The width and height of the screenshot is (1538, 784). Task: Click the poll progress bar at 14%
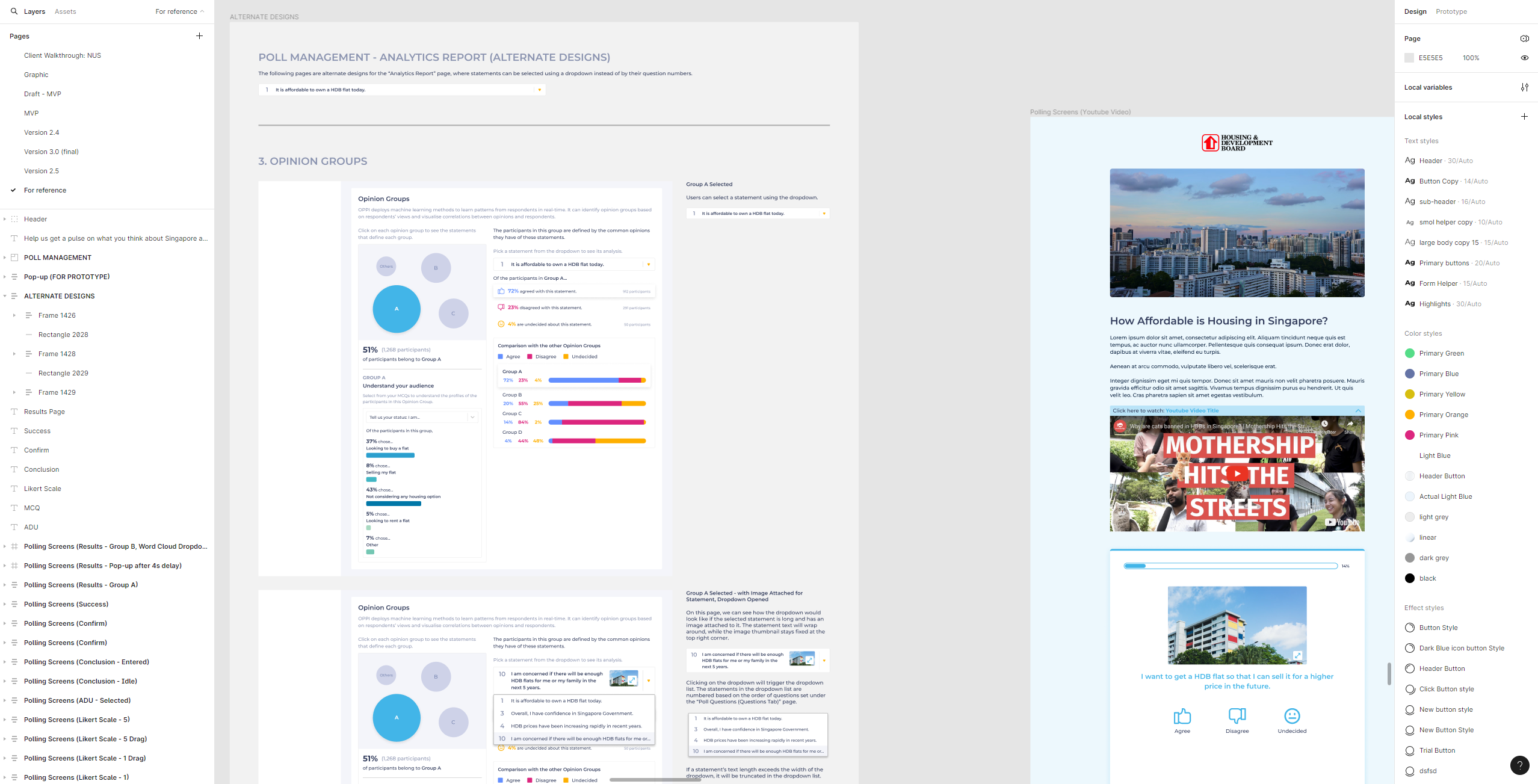1231,566
